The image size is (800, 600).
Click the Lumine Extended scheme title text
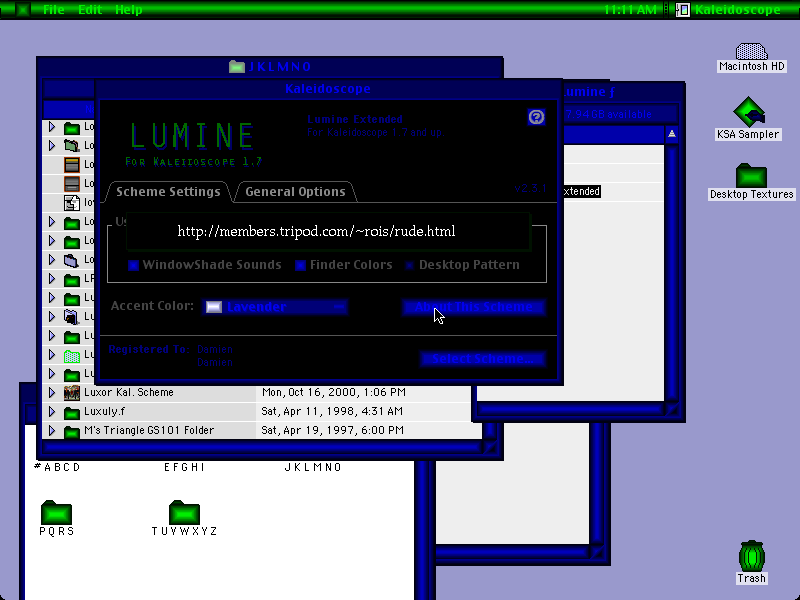pos(355,119)
